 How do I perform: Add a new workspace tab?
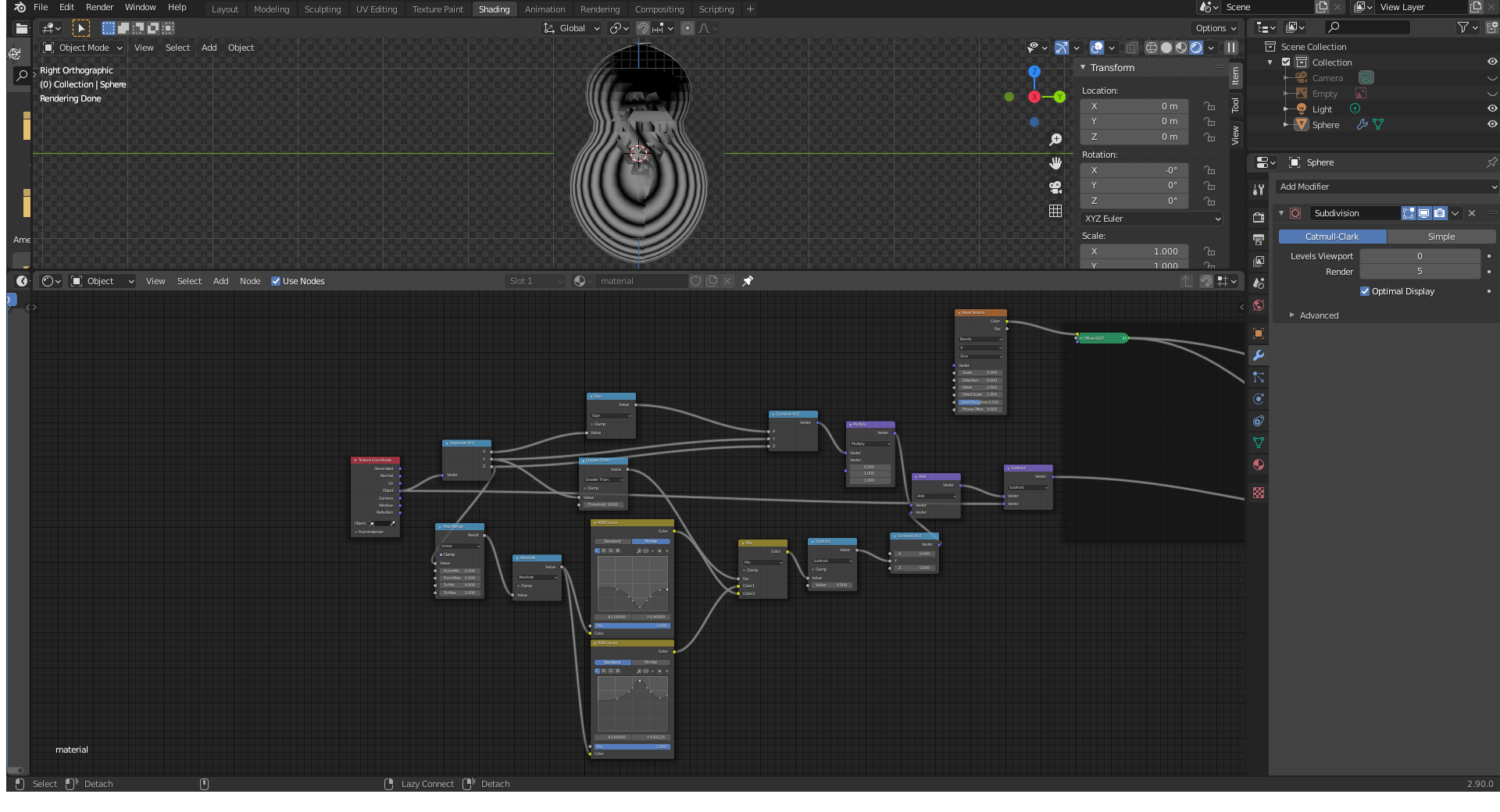[750, 9]
